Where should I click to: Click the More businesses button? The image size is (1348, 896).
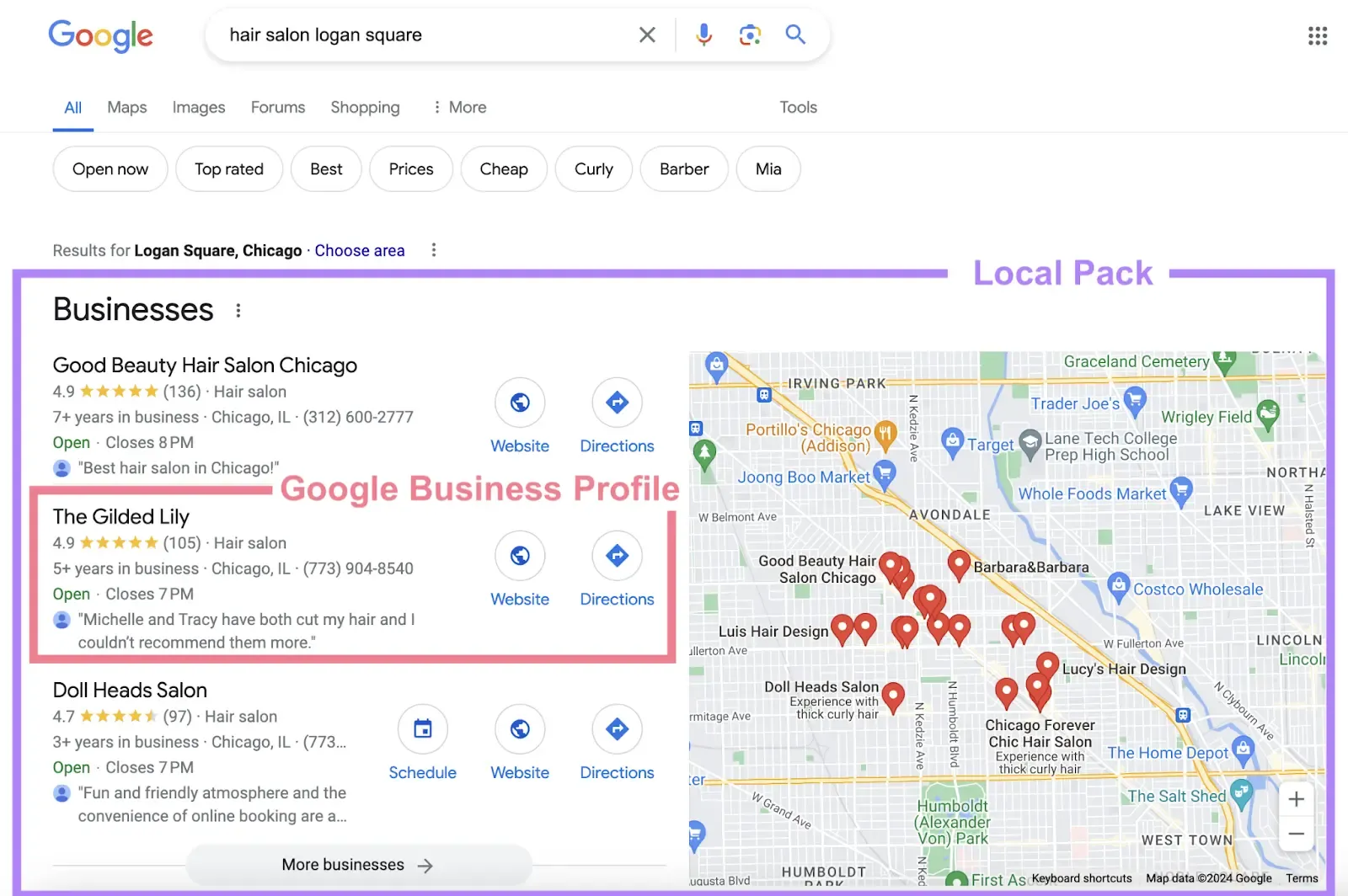tap(357, 864)
